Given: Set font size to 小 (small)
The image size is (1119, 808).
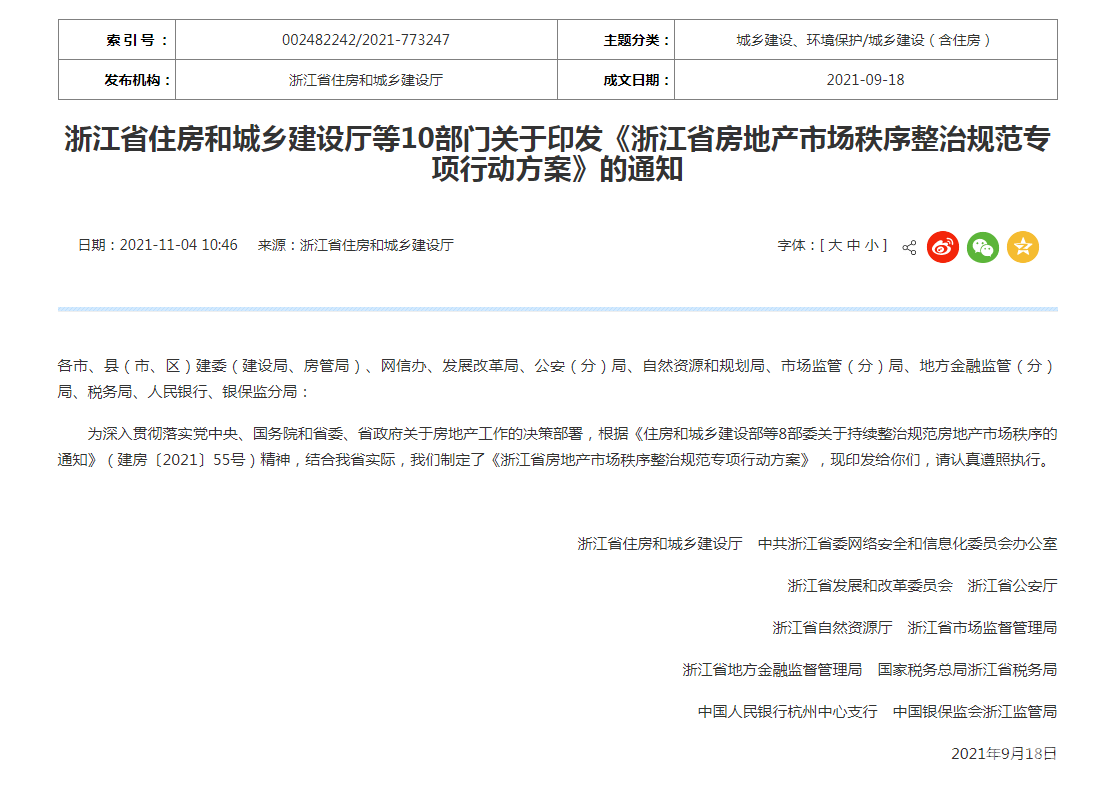Looking at the screenshot, I should [x=872, y=245].
